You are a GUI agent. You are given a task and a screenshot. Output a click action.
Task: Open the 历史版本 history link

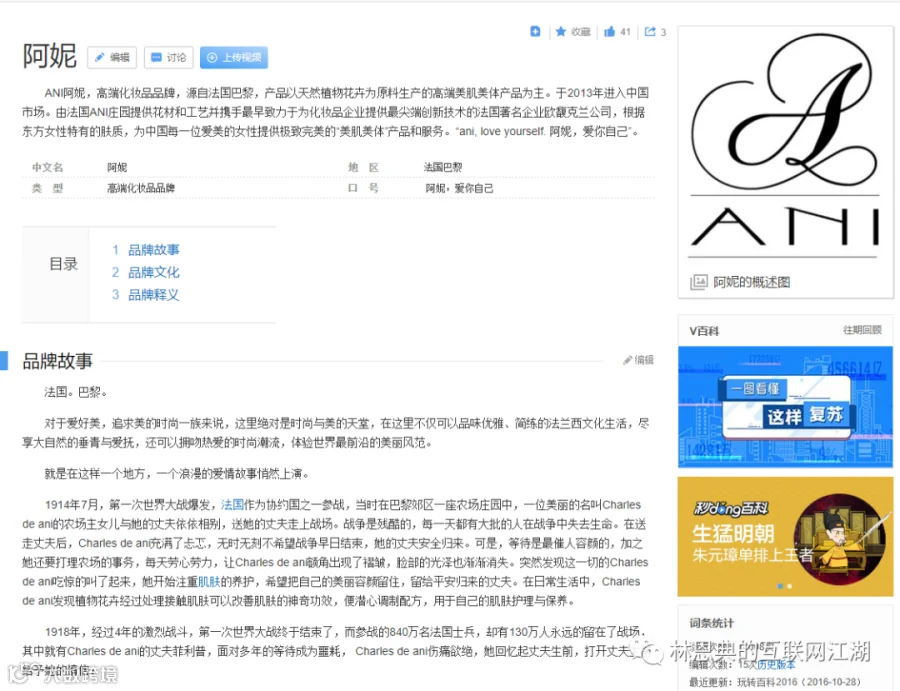776,665
